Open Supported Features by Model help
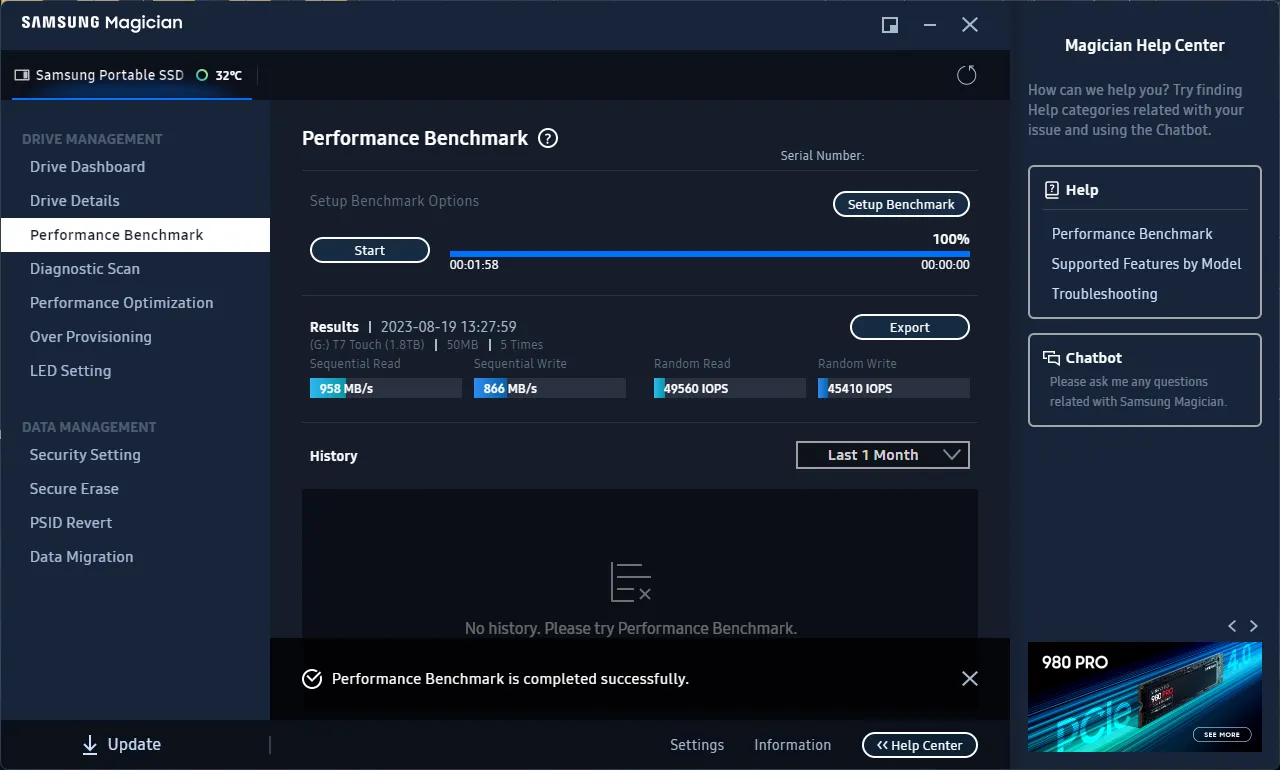Image resolution: width=1280 pixels, height=770 pixels. (1146, 264)
